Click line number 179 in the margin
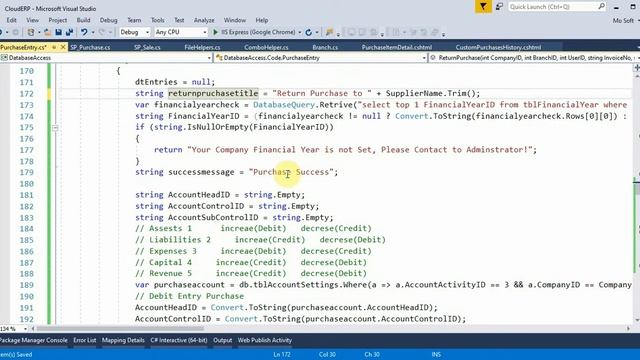640x360 pixels. (x=27, y=172)
